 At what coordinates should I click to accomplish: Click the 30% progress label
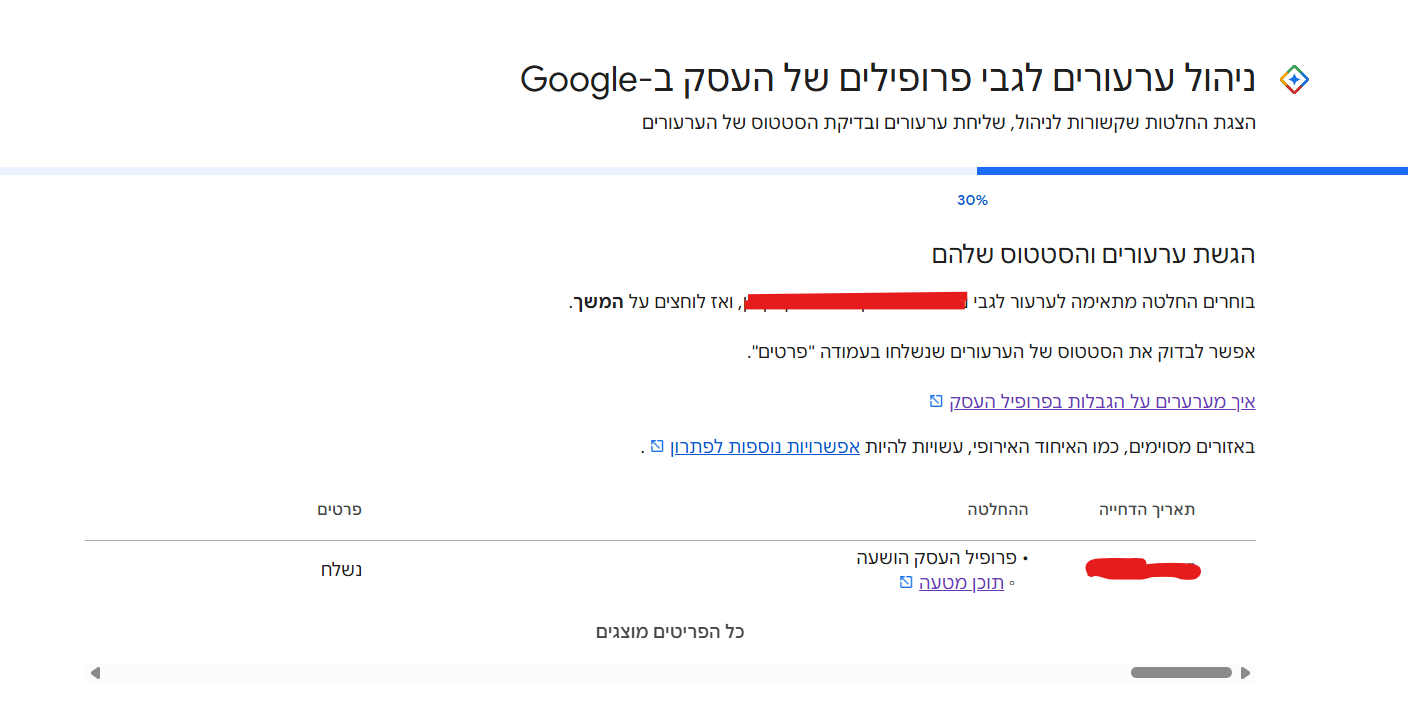[x=973, y=199]
